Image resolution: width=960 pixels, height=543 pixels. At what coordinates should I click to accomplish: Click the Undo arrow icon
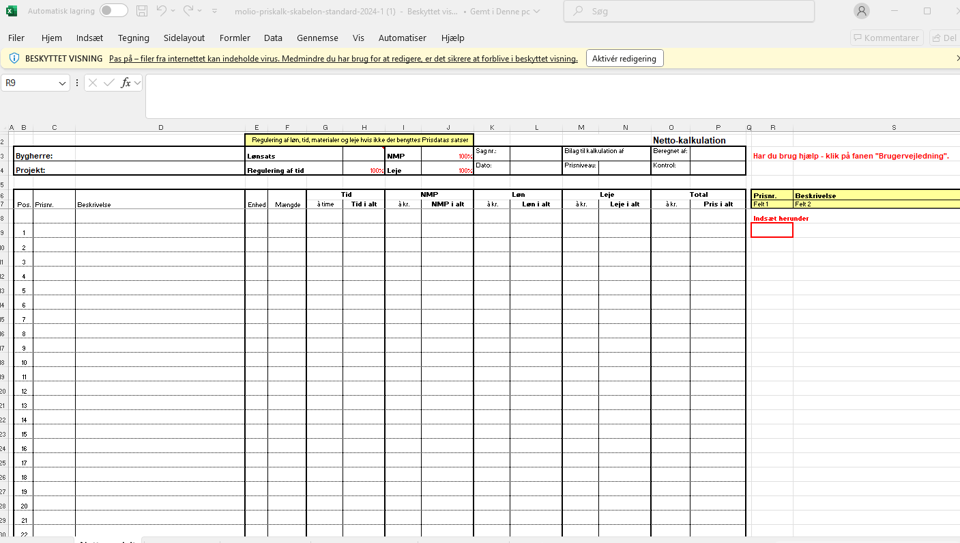tap(161, 11)
